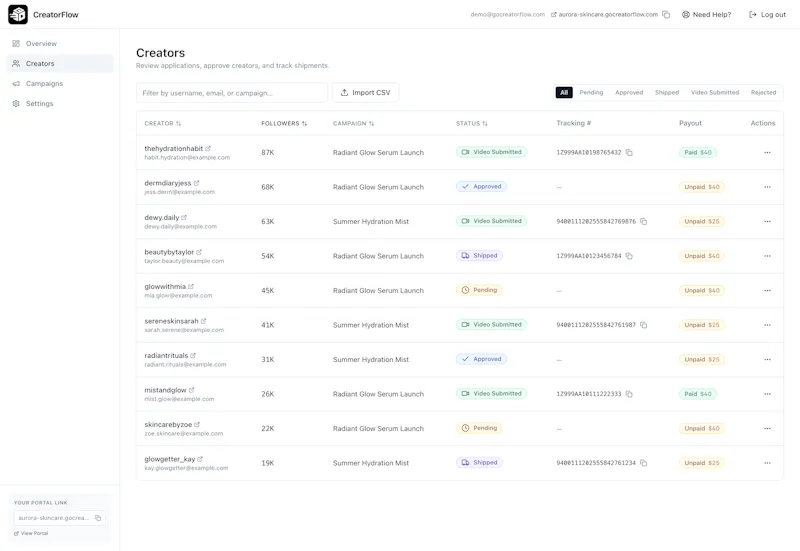Open external profile link for radiantrituals
This screenshot has width=800, height=551.
click(x=193, y=356)
